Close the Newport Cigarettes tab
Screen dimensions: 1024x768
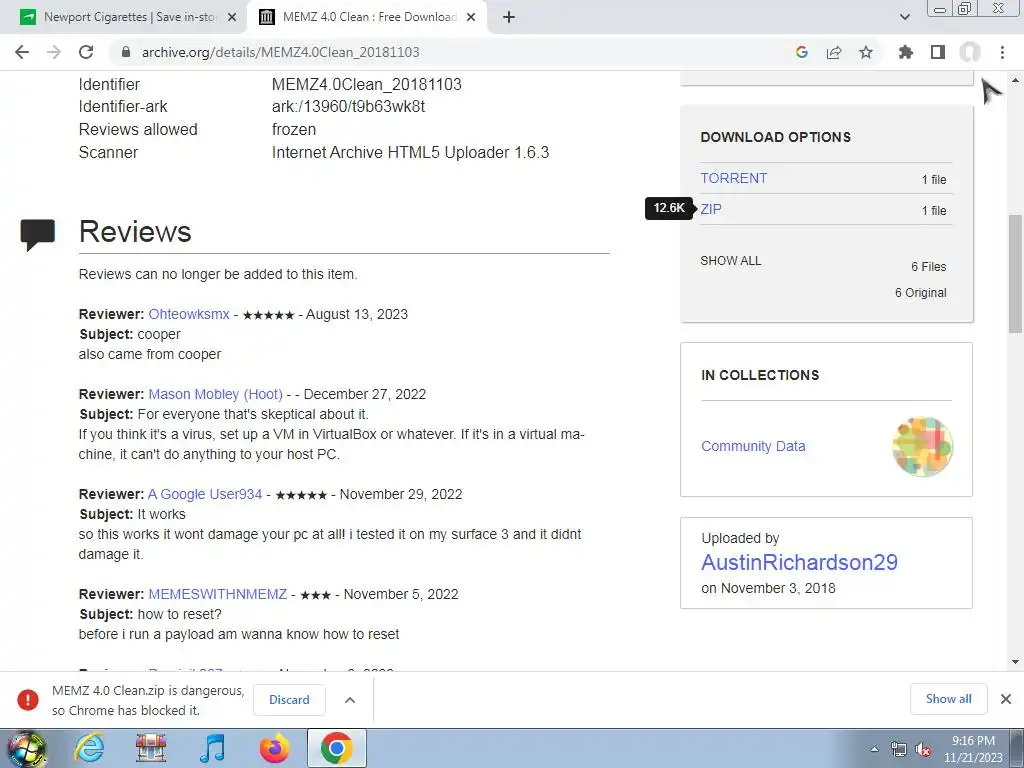(232, 17)
